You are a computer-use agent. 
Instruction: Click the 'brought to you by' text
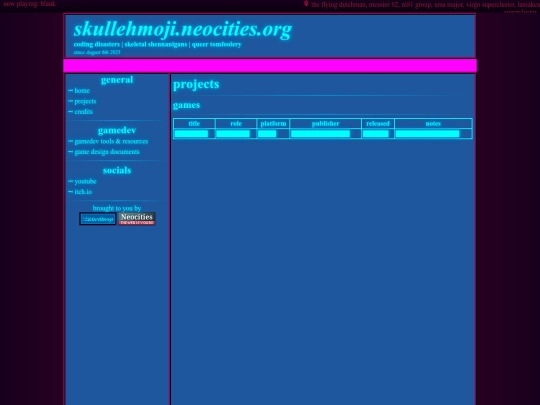coord(117,208)
